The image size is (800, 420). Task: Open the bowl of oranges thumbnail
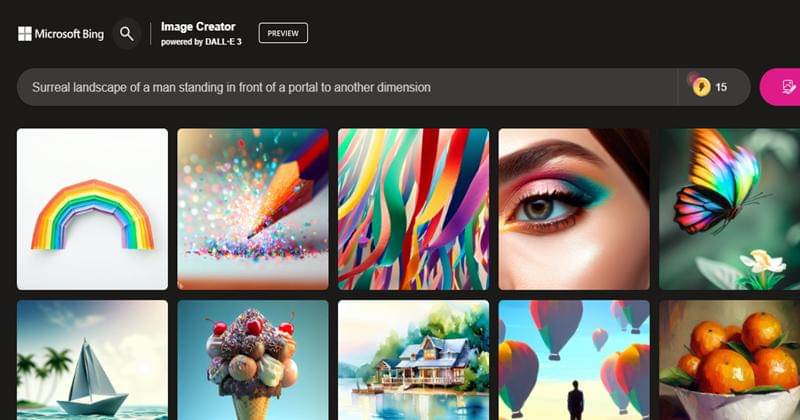point(730,360)
